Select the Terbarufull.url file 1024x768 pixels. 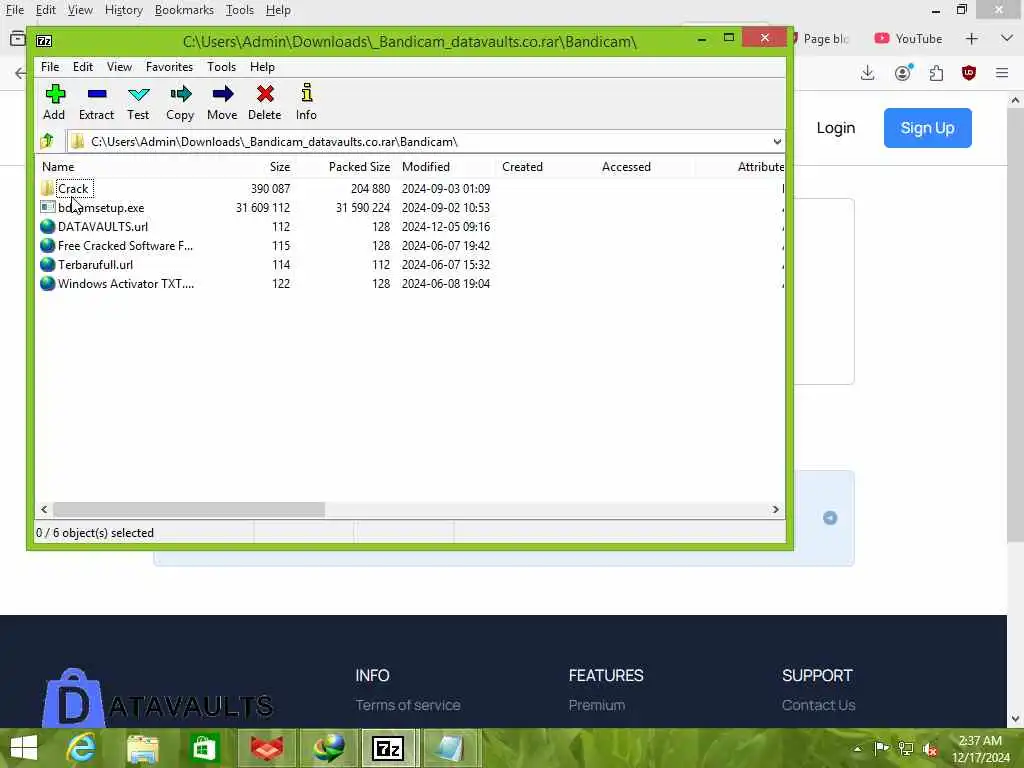[95, 264]
